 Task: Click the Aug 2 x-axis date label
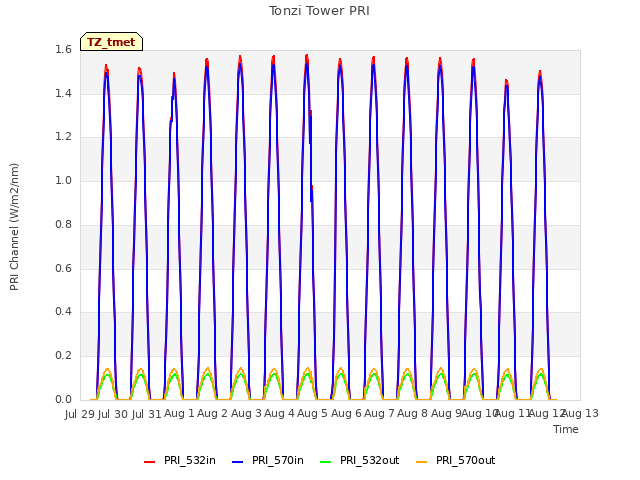[212, 414]
